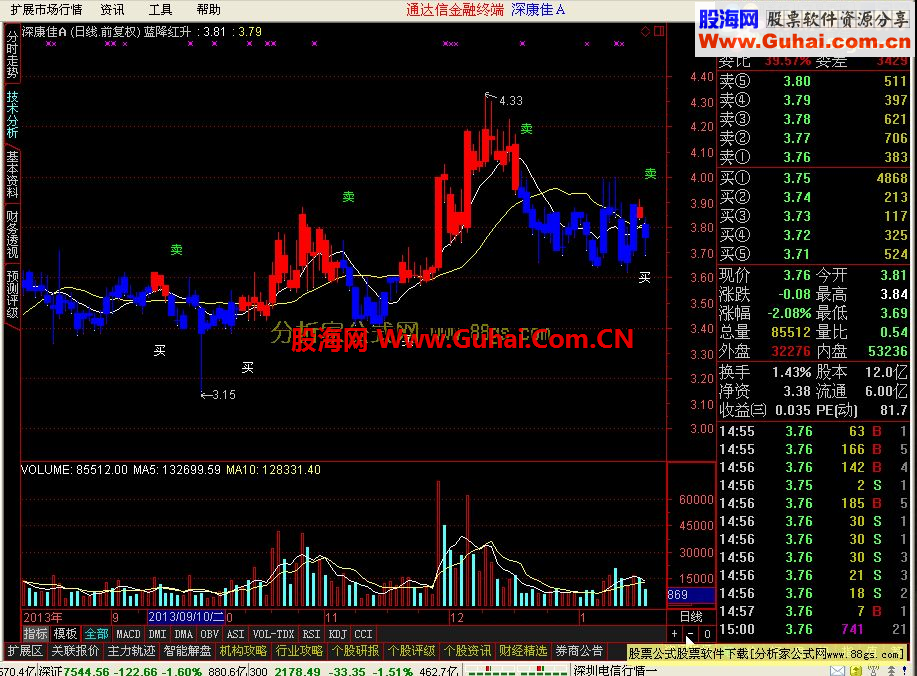The image size is (917, 676).
Task: Switch to the 分时走势 side tab
Action: [12, 54]
